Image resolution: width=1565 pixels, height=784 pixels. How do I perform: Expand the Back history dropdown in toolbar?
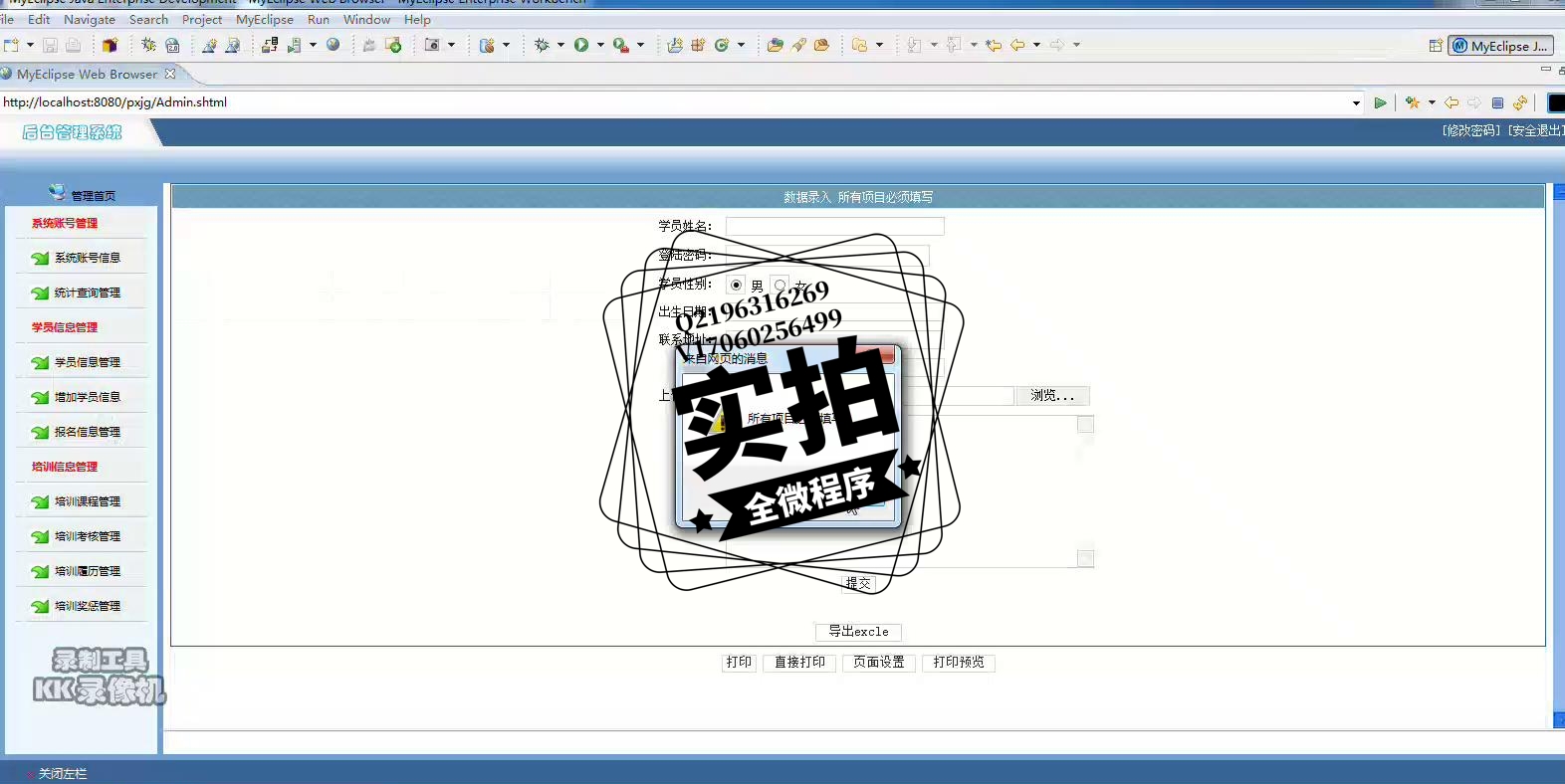tap(1036, 45)
